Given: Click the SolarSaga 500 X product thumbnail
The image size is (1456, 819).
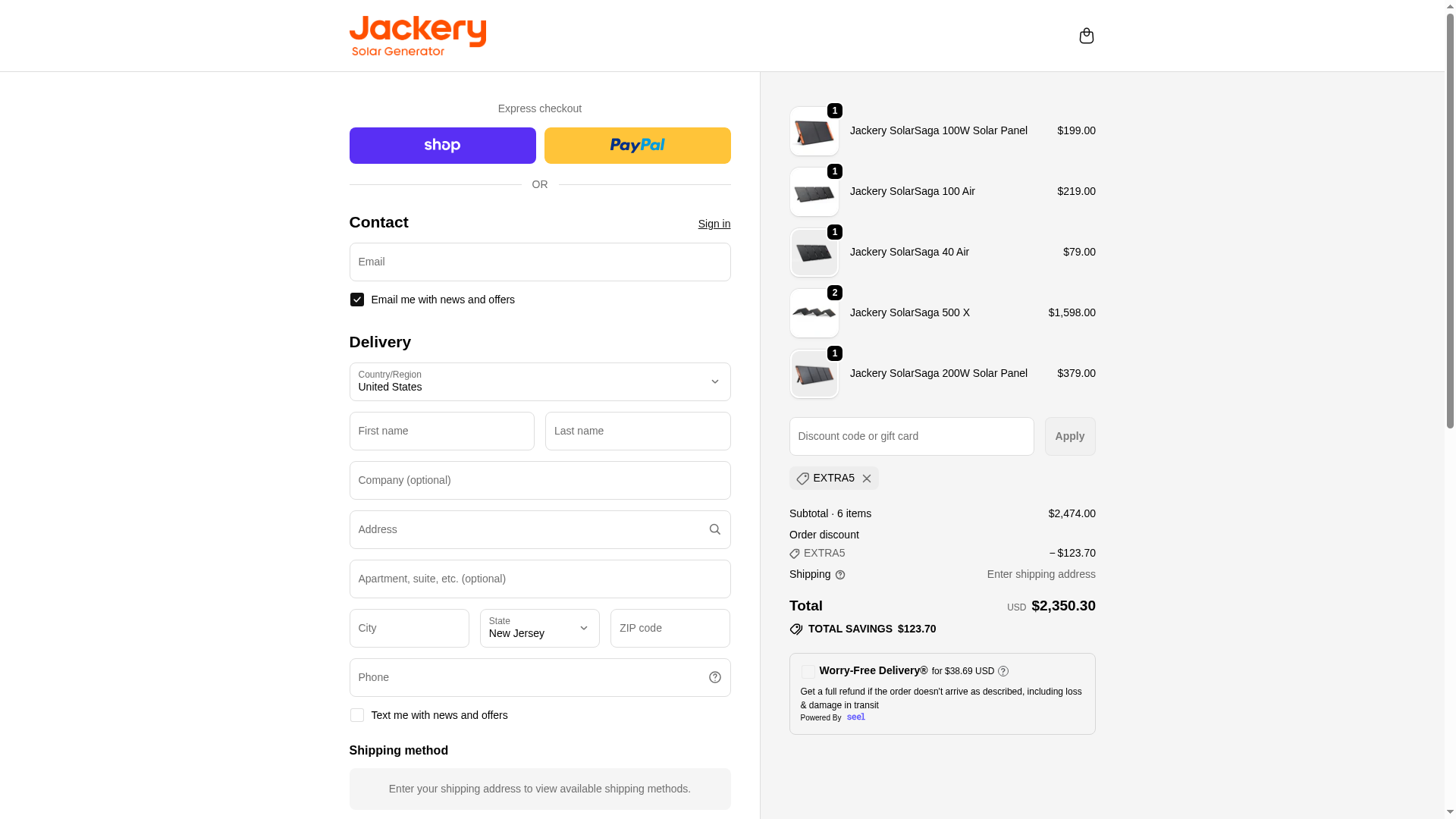Looking at the screenshot, I should coord(814,313).
